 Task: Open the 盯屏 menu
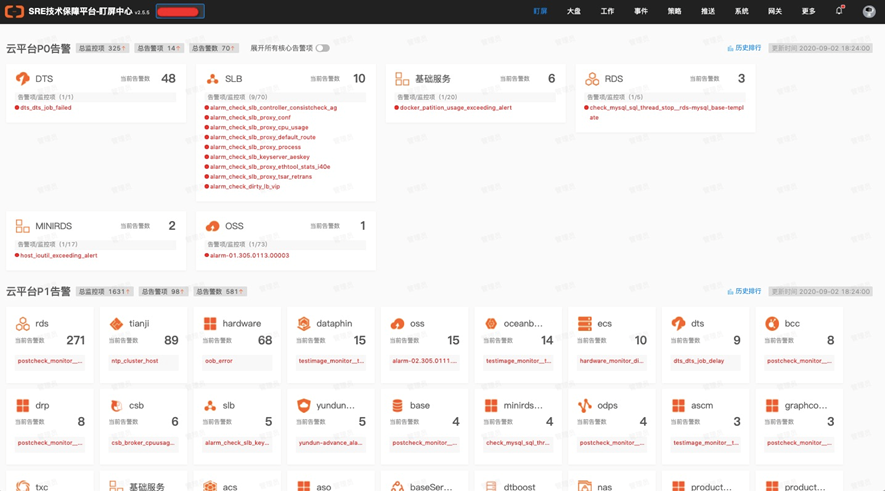click(540, 11)
